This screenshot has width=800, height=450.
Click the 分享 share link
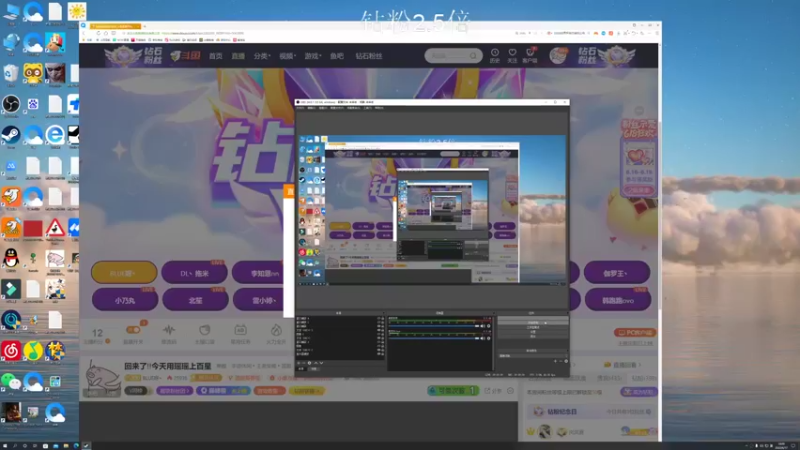[x=493, y=391]
